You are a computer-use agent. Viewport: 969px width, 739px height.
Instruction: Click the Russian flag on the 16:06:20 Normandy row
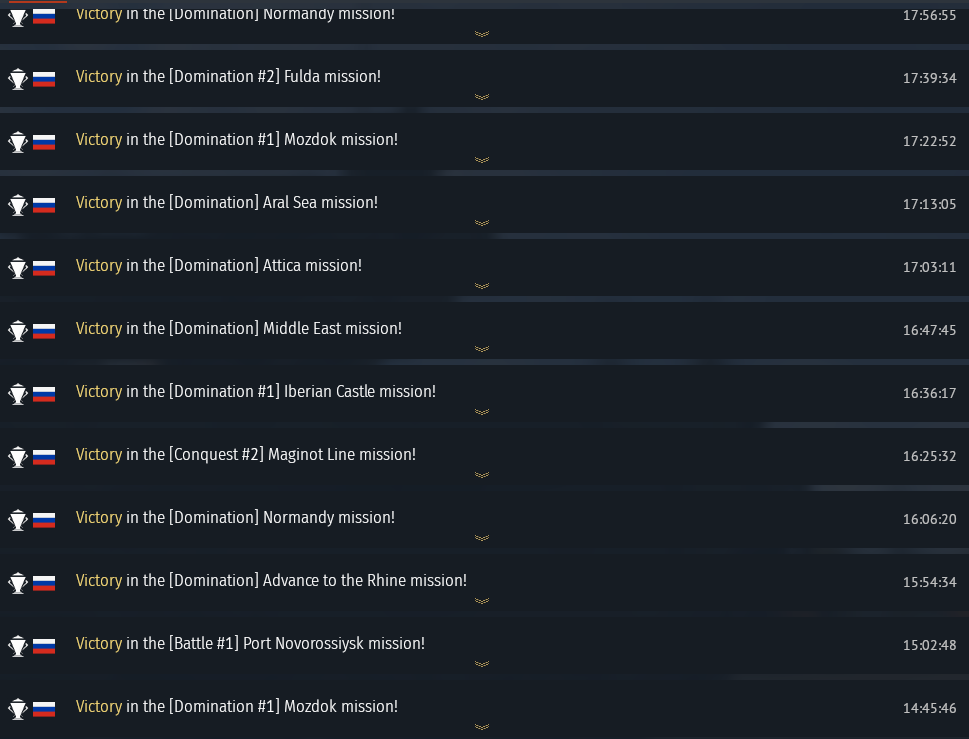point(44,520)
